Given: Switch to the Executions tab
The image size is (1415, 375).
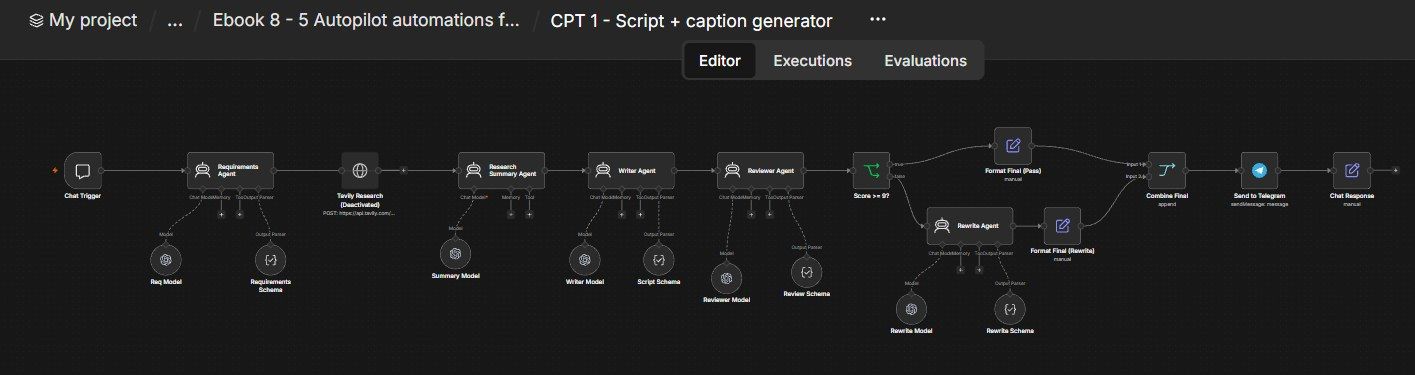Looking at the screenshot, I should coord(812,60).
